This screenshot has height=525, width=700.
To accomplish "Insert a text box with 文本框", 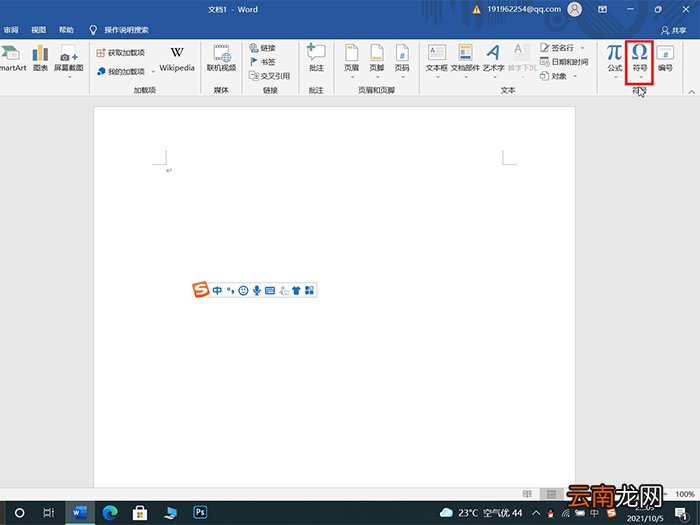I will (x=436, y=60).
